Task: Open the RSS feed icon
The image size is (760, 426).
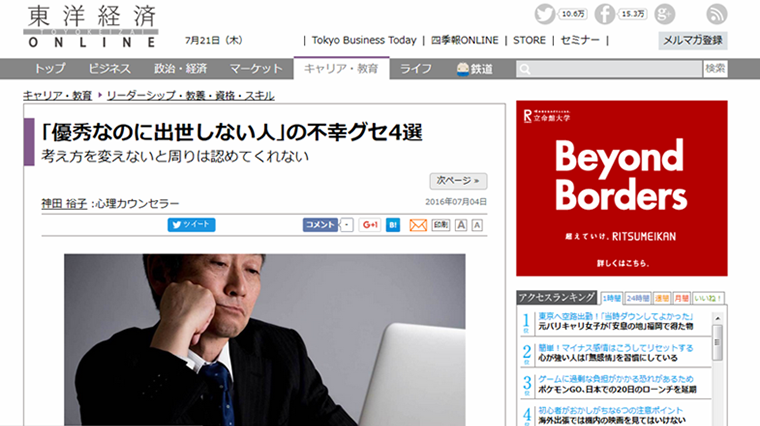Action: click(716, 14)
